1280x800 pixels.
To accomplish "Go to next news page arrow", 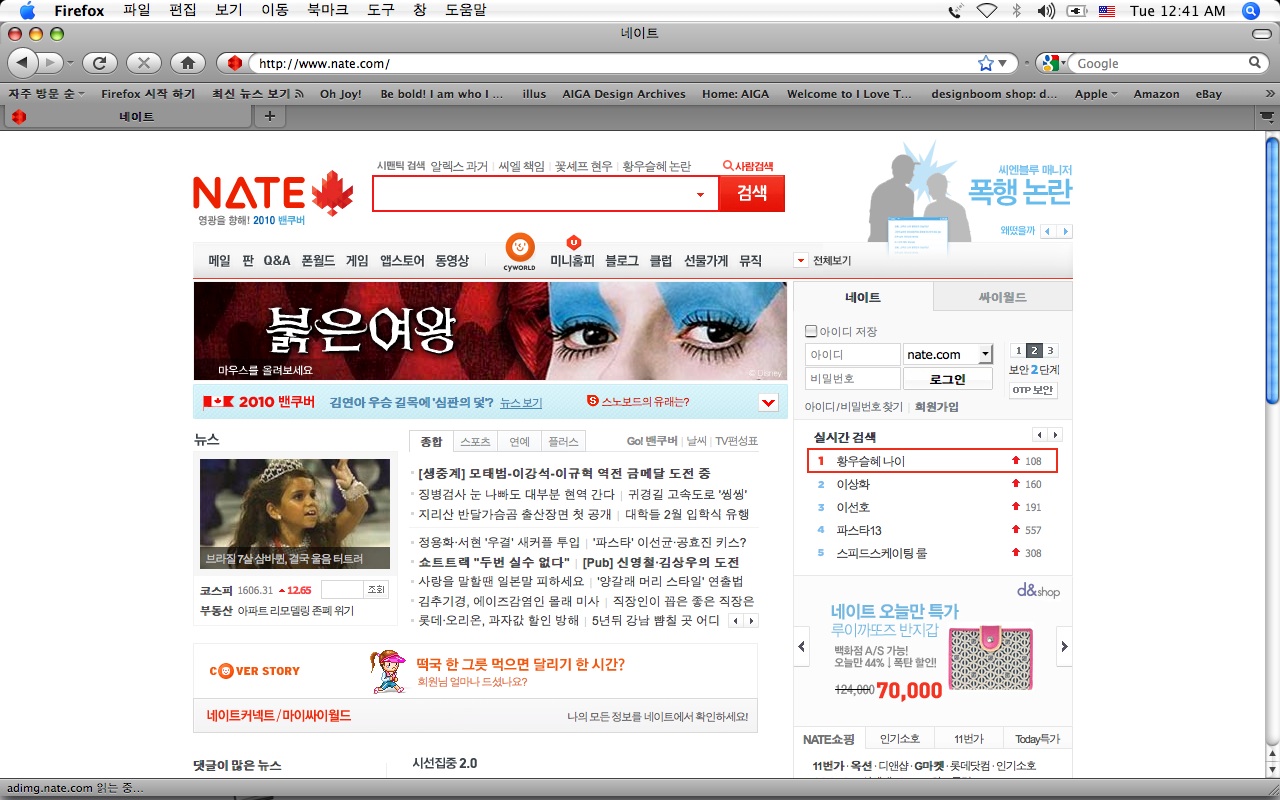I will coord(751,621).
